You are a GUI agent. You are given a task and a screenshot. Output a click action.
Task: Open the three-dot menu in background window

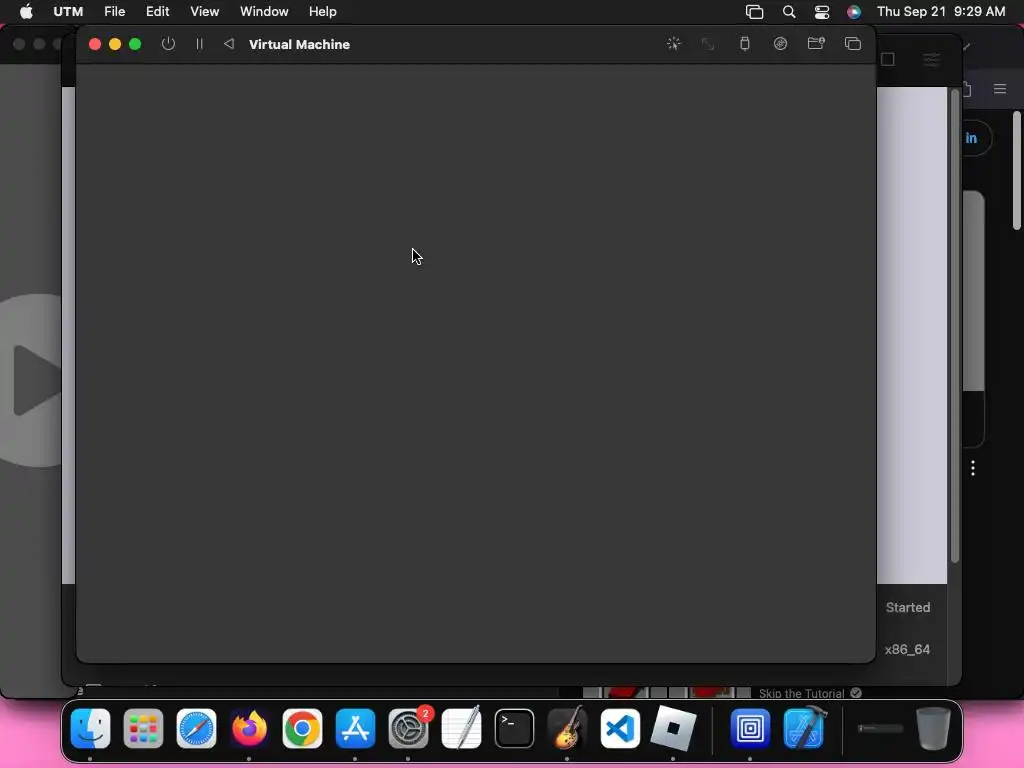tap(973, 468)
